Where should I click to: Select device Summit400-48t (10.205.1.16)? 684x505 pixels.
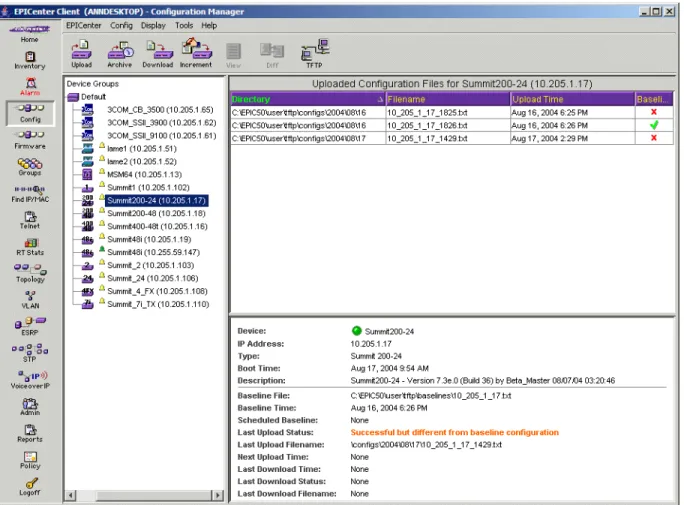pyautogui.click(x=157, y=226)
